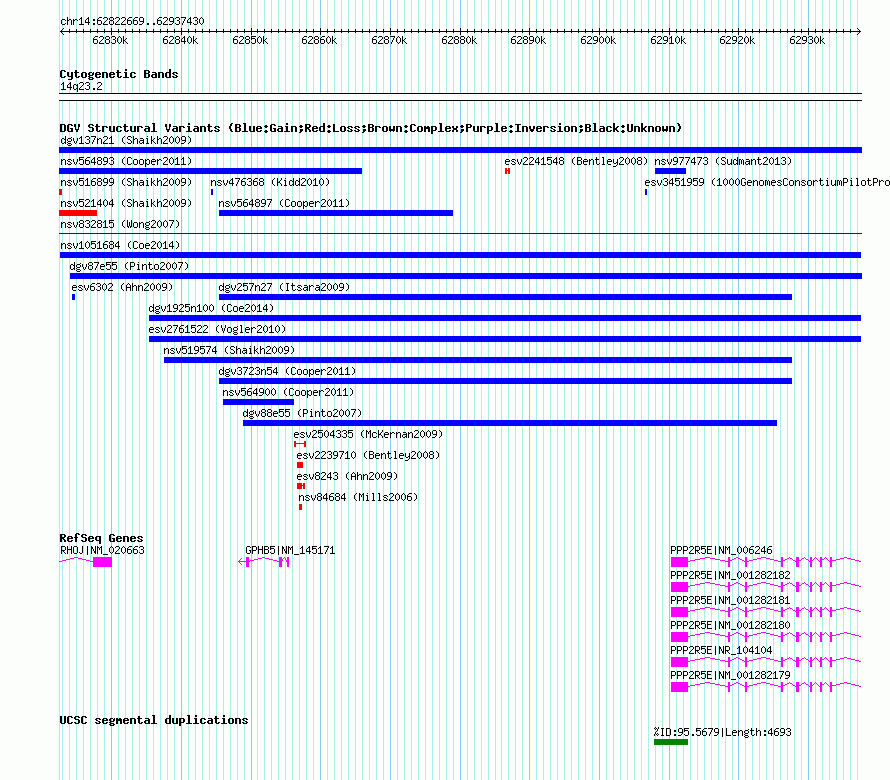The width and height of the screenshot is (890, 780).
Task: Click the esv2241548 (Bentley2008) red marker
Action: pyautogui.click(x=507, y=171)
